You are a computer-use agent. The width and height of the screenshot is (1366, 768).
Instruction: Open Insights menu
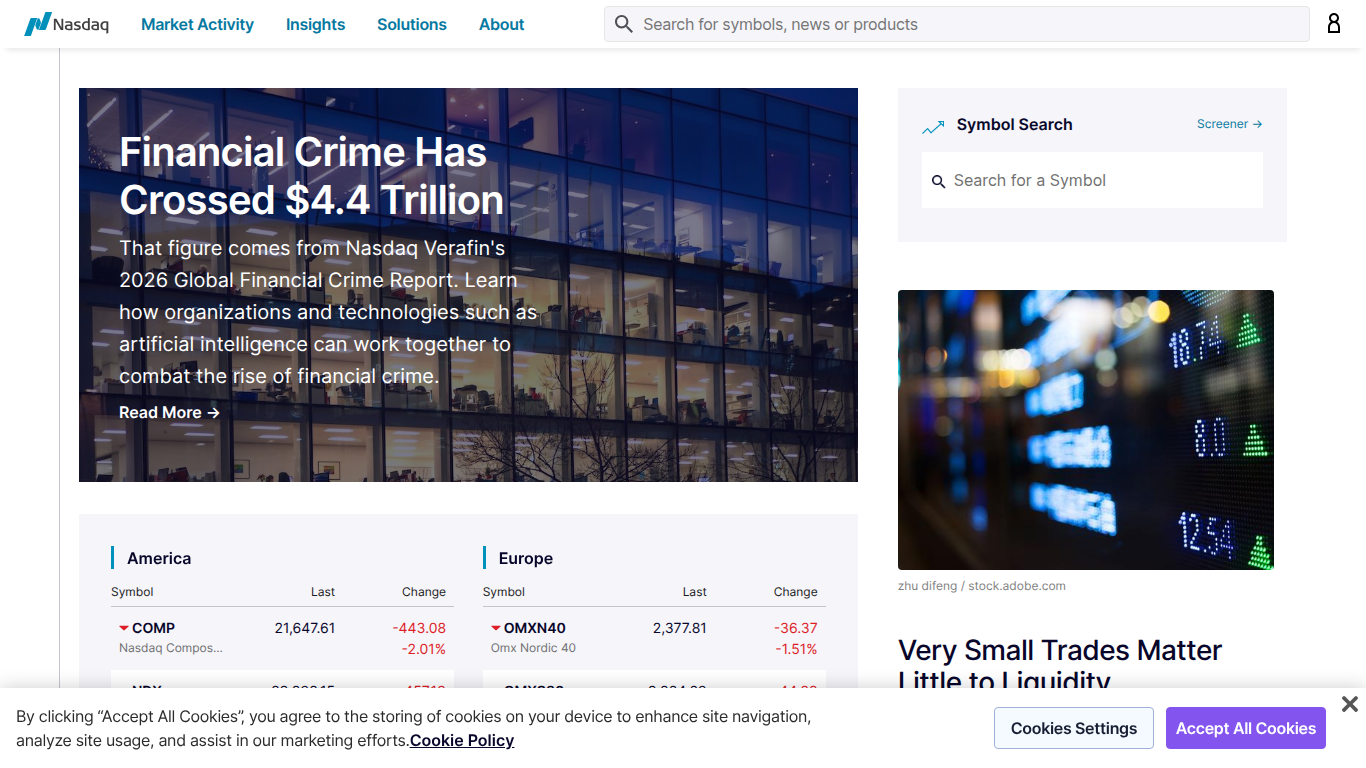click(x=315, y=24)
